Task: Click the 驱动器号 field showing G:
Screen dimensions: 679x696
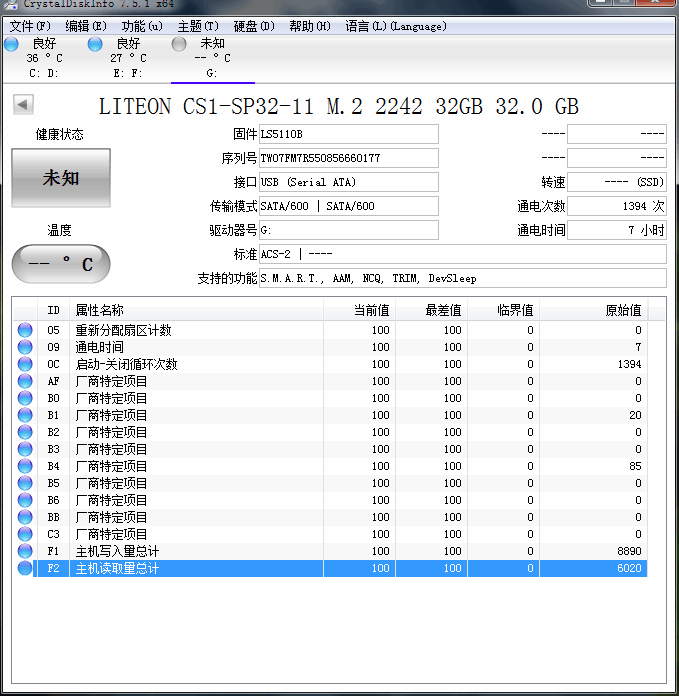Action: [x=349, y=230]
